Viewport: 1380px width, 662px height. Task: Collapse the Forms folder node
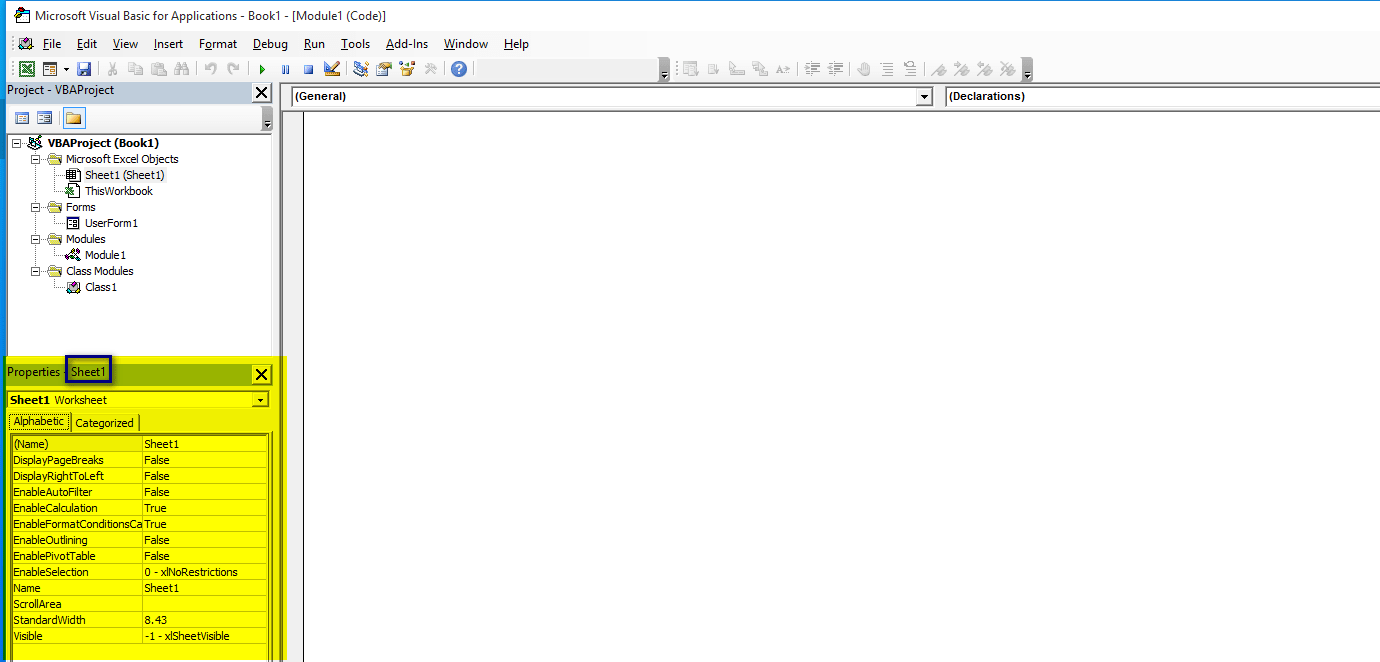point(36,207)
